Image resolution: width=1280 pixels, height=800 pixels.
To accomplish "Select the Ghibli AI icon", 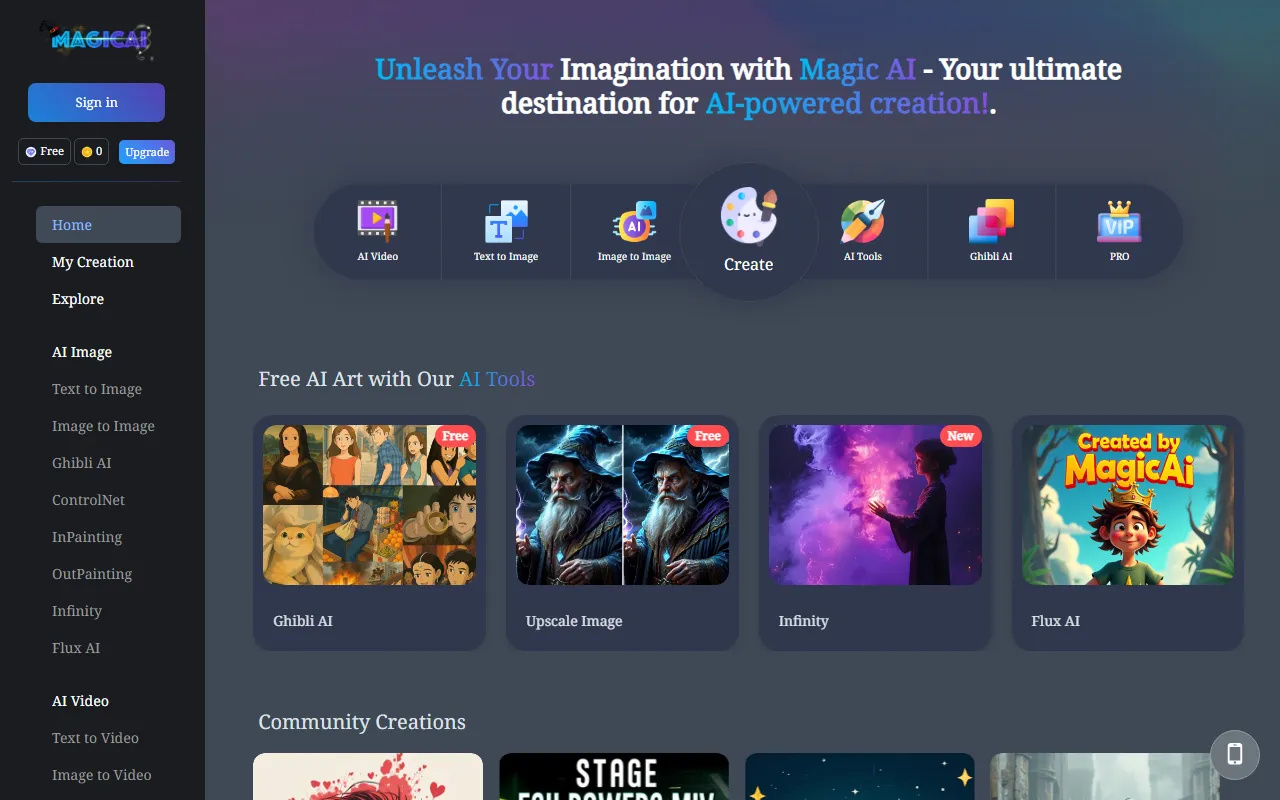I will 991,221.
